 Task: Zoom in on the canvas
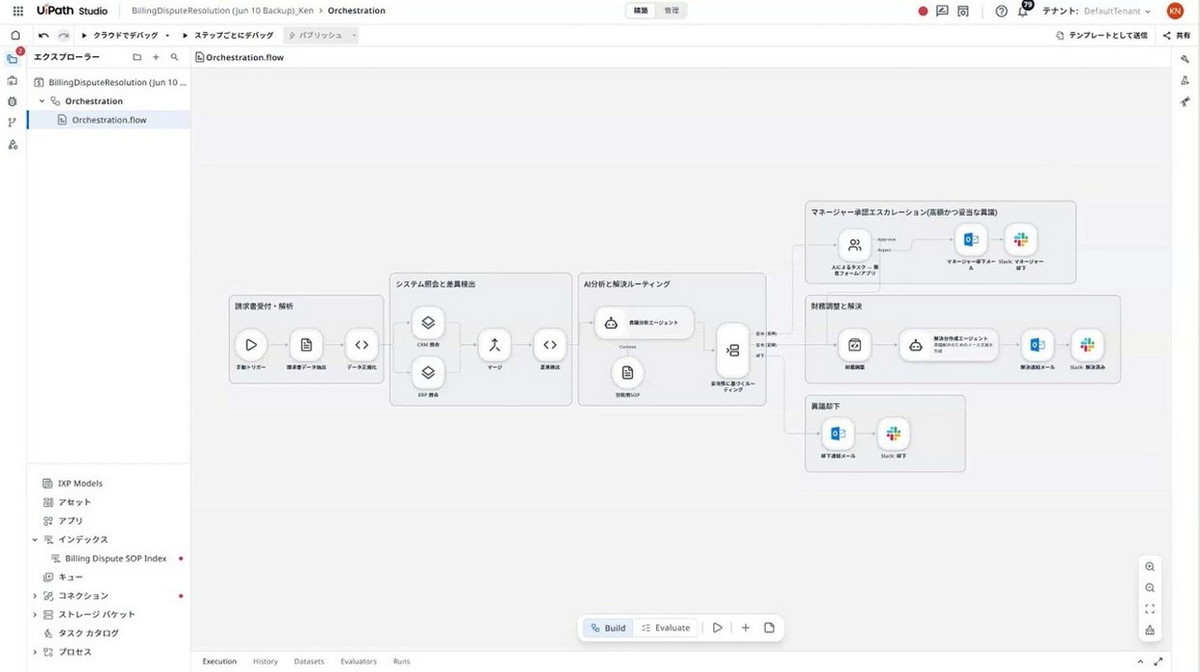click(1150, 567)
